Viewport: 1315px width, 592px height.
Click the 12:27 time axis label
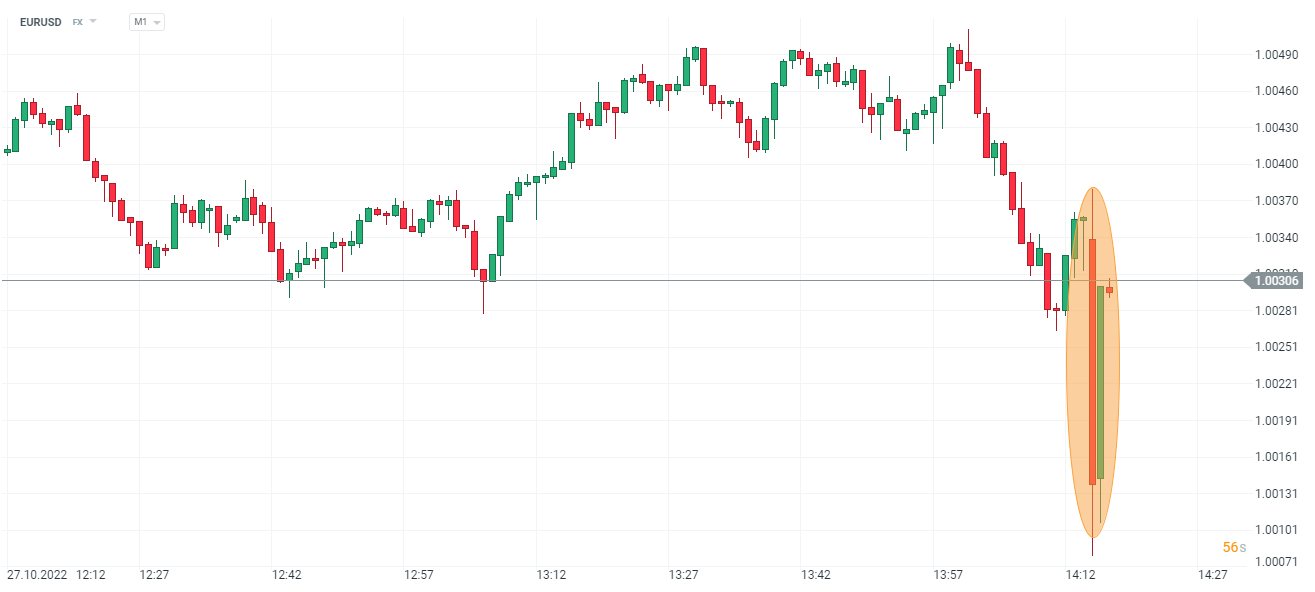pos(154,575)
